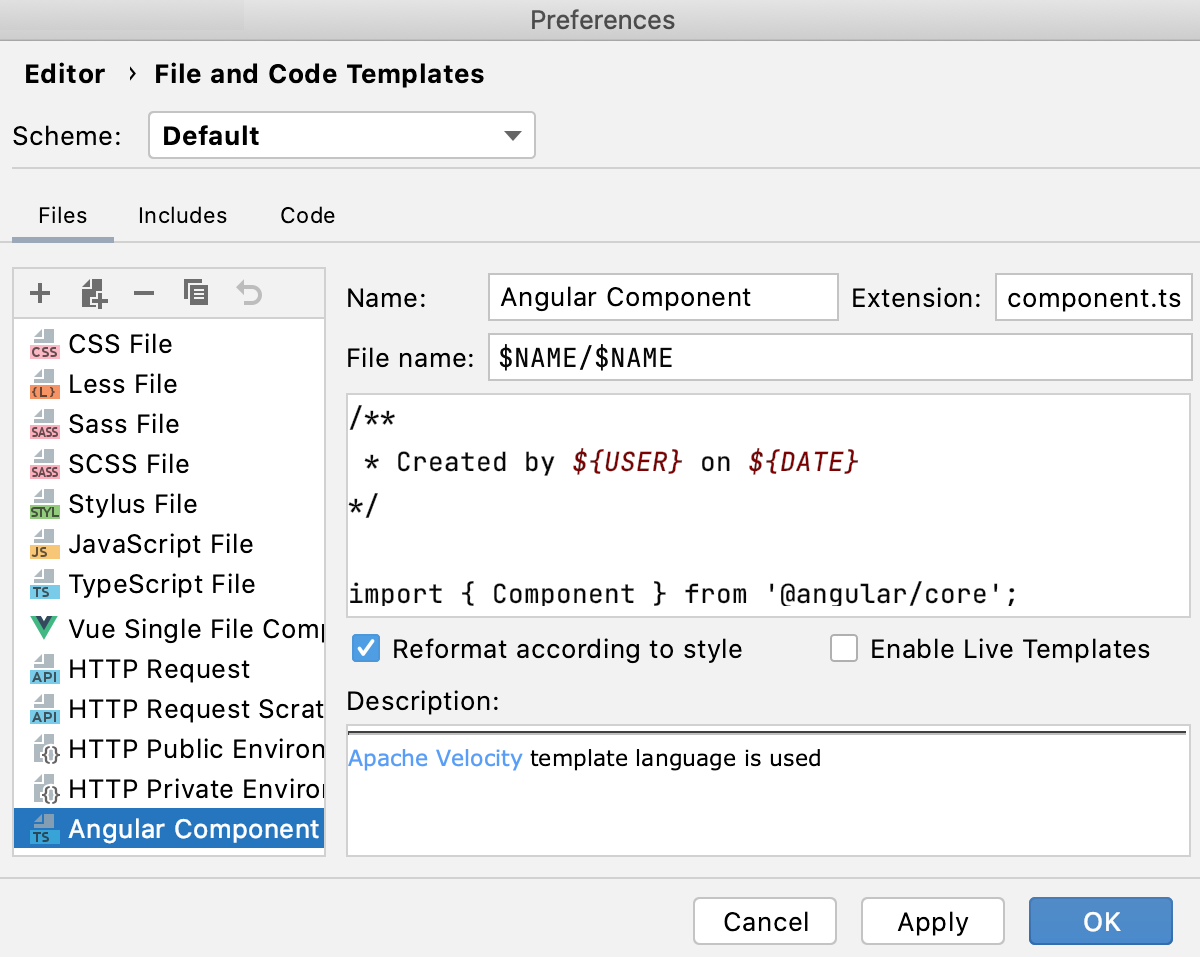Pick the SCSS File template

point(169,464)
